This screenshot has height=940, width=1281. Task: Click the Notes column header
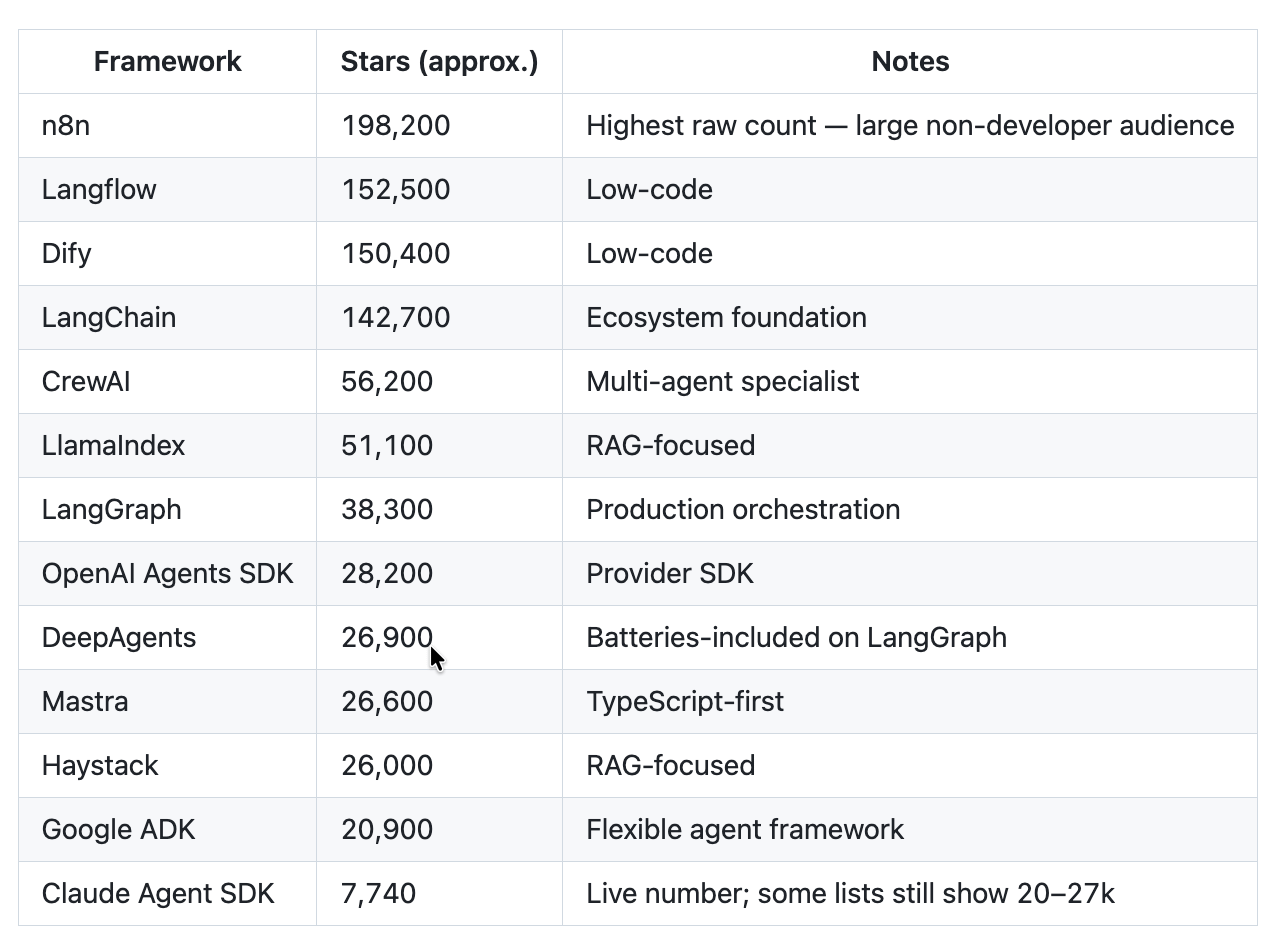click(910, 62)
